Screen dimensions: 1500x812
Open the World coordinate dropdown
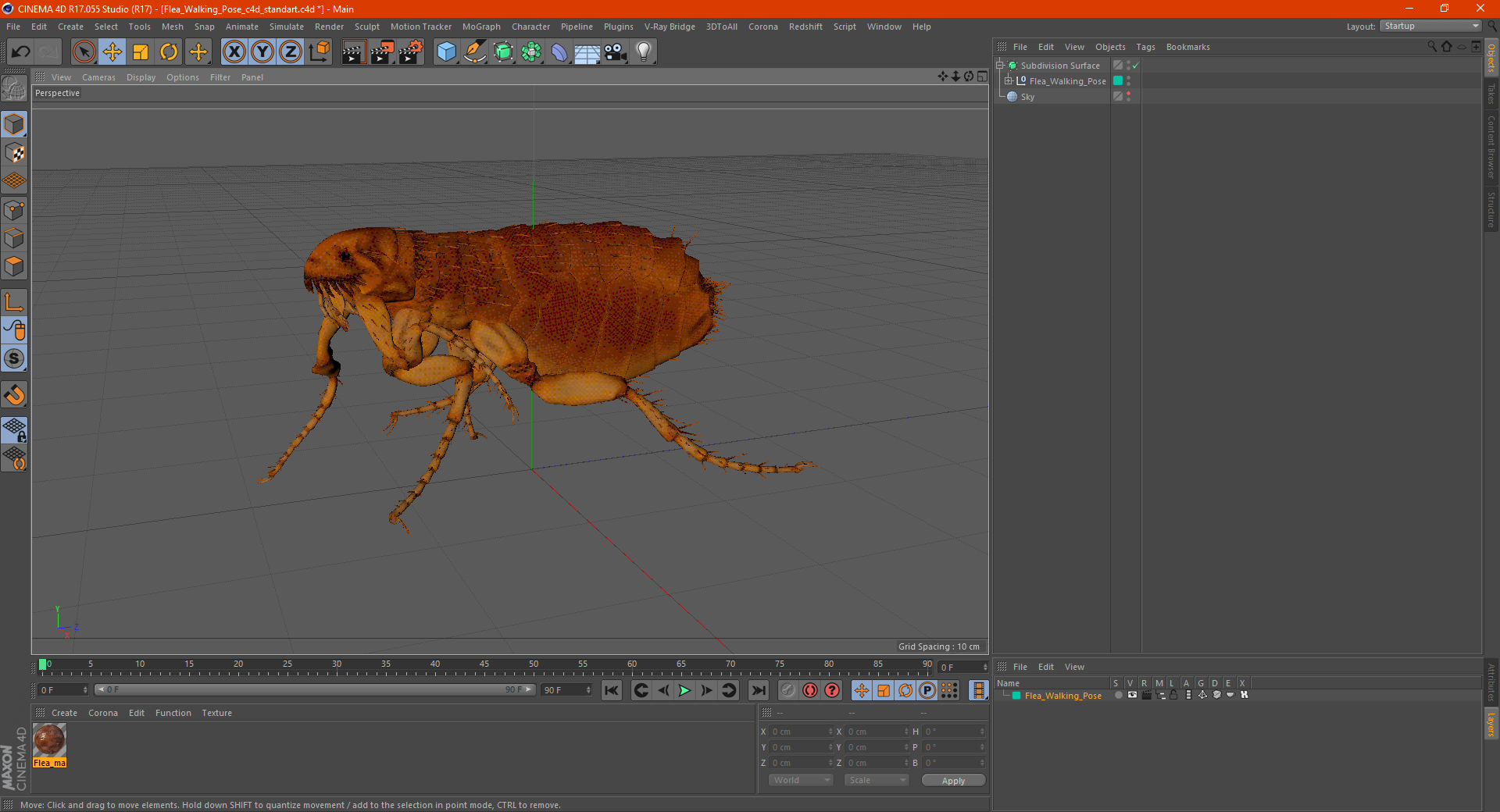coord(801,780)
